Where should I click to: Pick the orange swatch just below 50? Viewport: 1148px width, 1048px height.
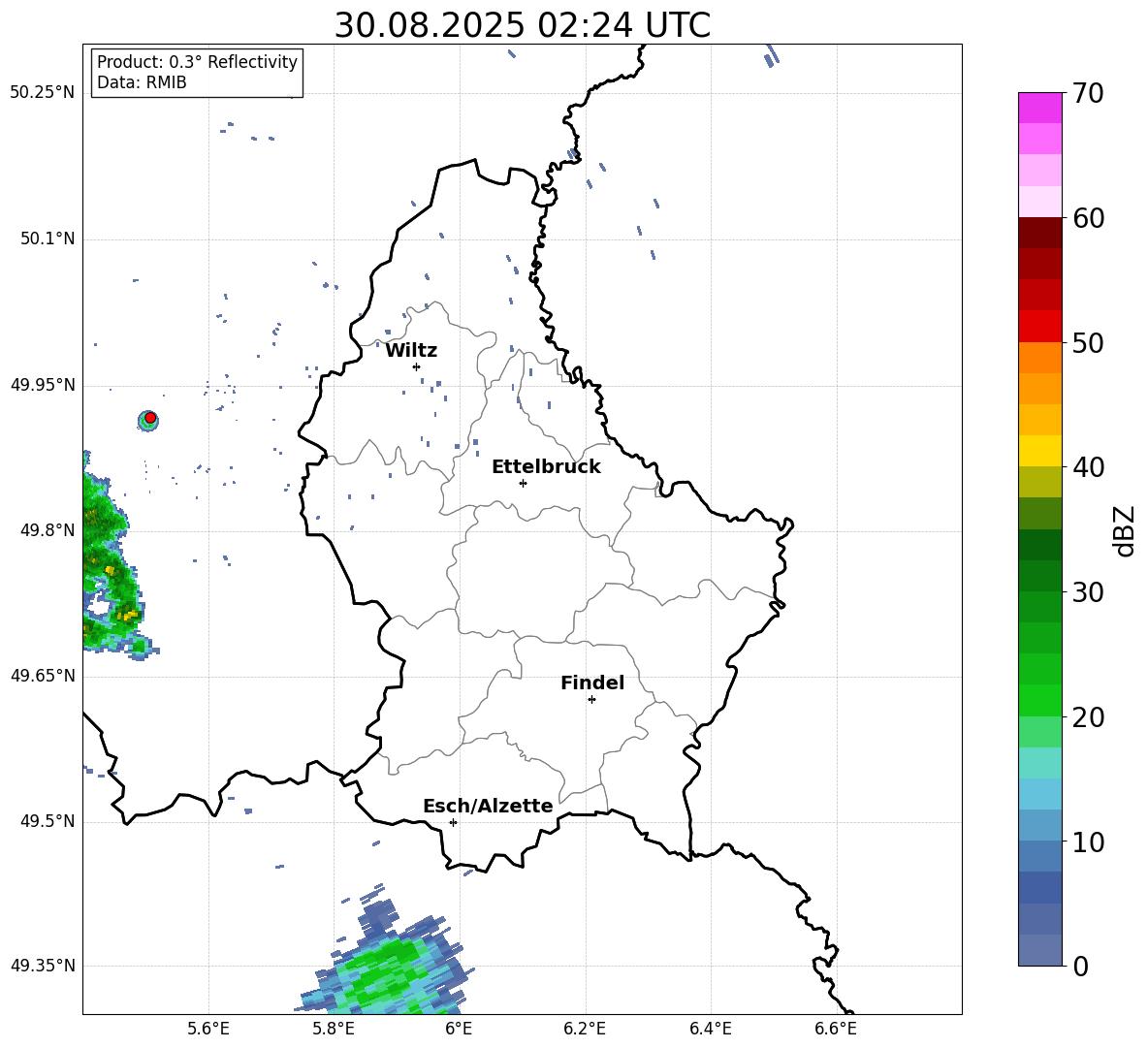[x=1039, y=358]
